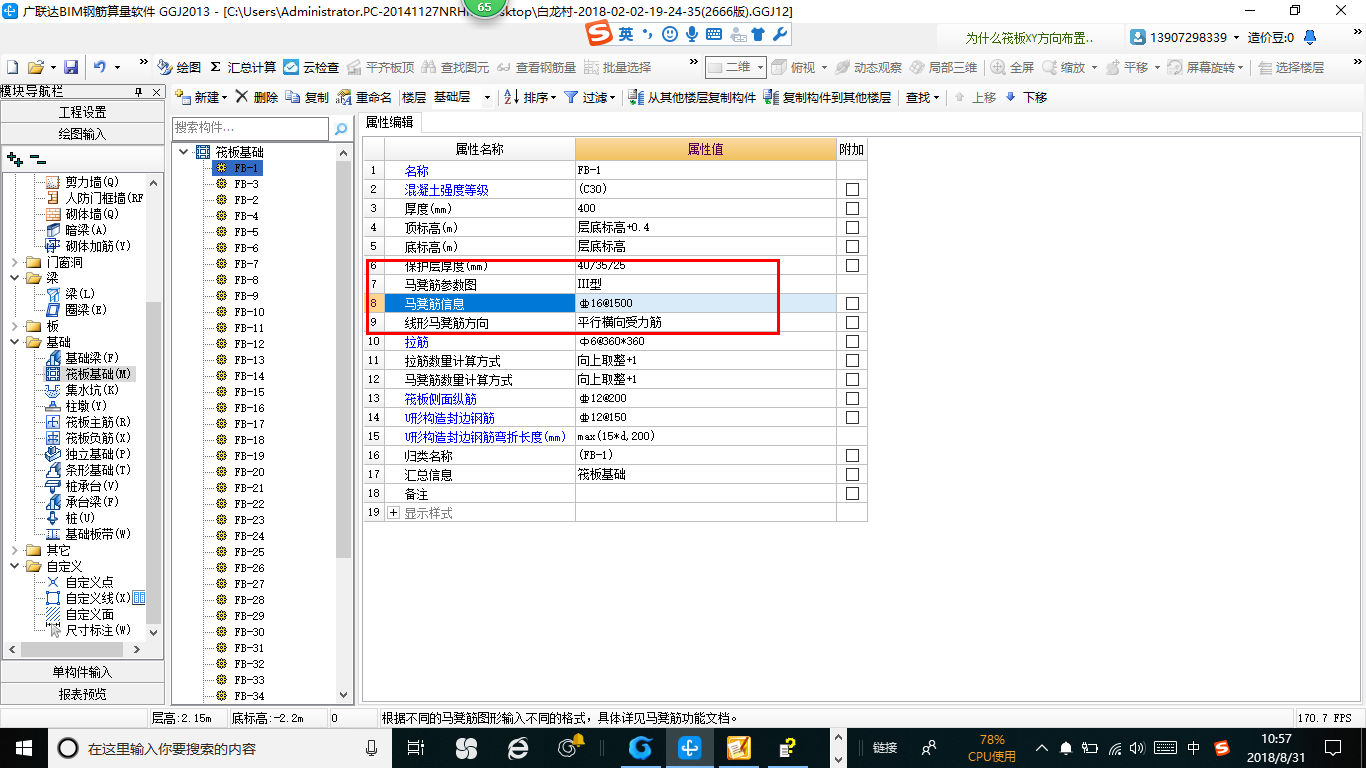Select 剪力墙(Q) in module tree
The height and width of the screenshot is (768, 1366).
click(92, 182)
